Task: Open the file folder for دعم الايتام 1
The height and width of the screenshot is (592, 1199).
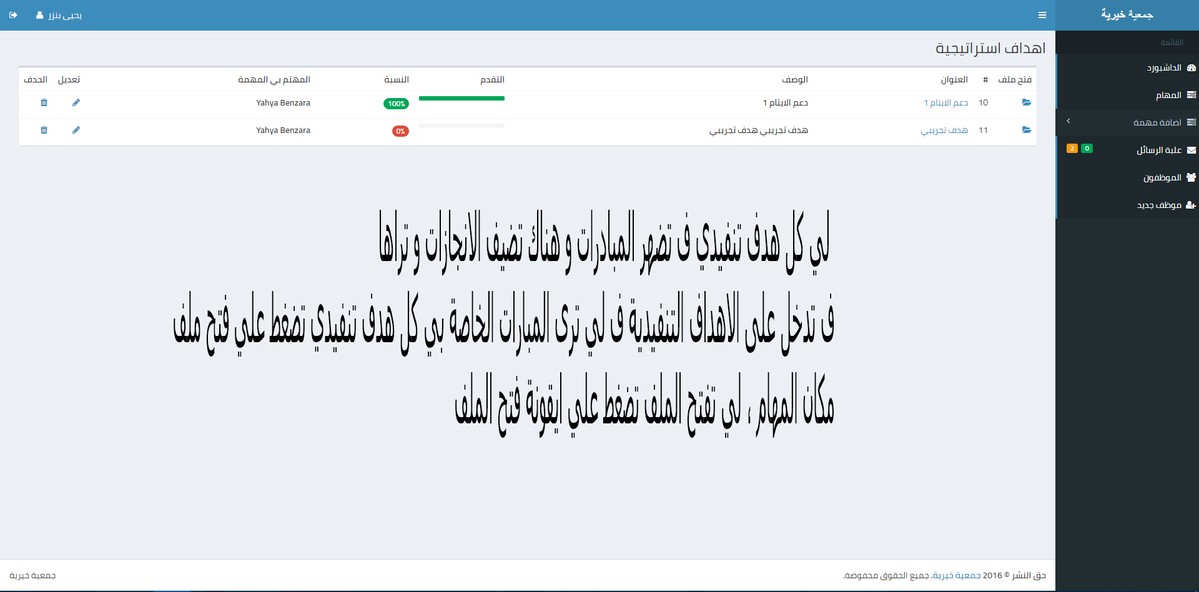Action: [1026, 102]
